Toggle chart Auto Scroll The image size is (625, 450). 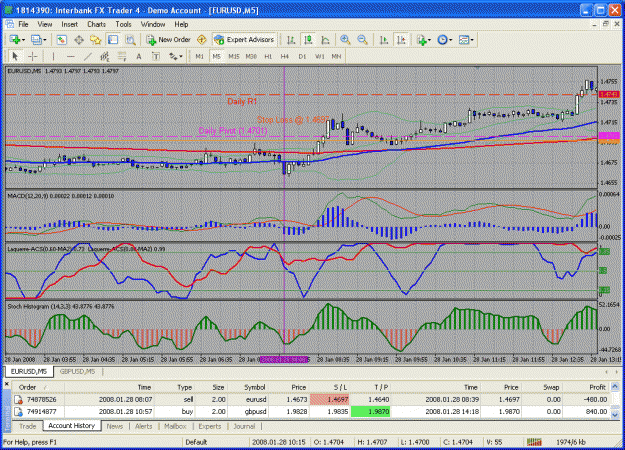(x=384, y=40)
